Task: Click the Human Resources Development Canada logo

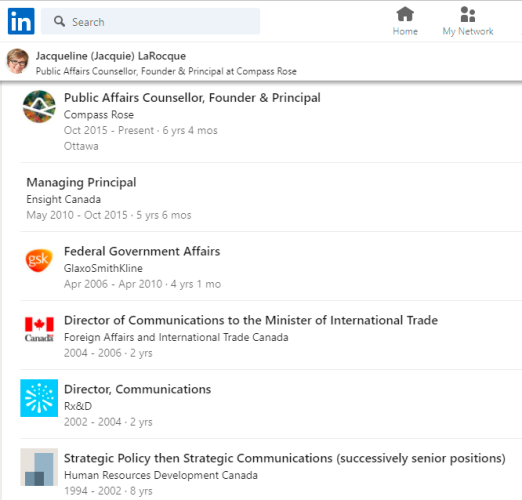Action: pyautogui.click(x=39, y=467)
